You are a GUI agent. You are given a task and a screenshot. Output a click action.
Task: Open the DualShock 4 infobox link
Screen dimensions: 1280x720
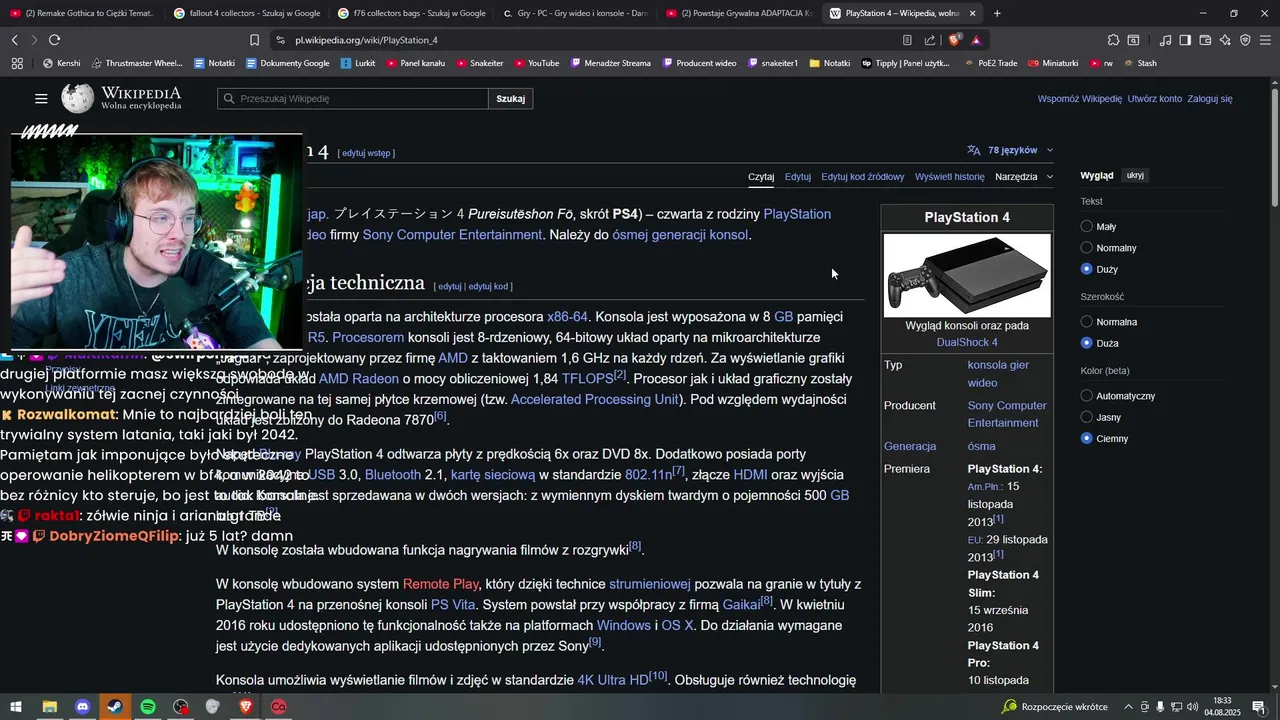click(967, 342)
